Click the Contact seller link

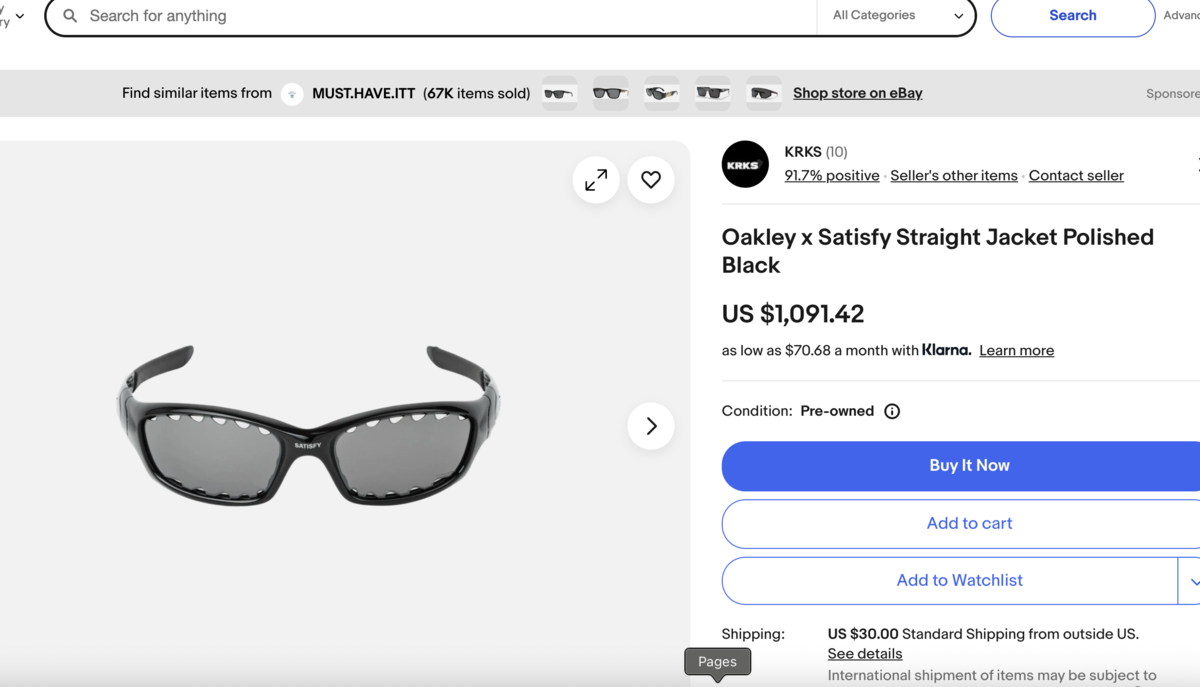click(1076, 176)
